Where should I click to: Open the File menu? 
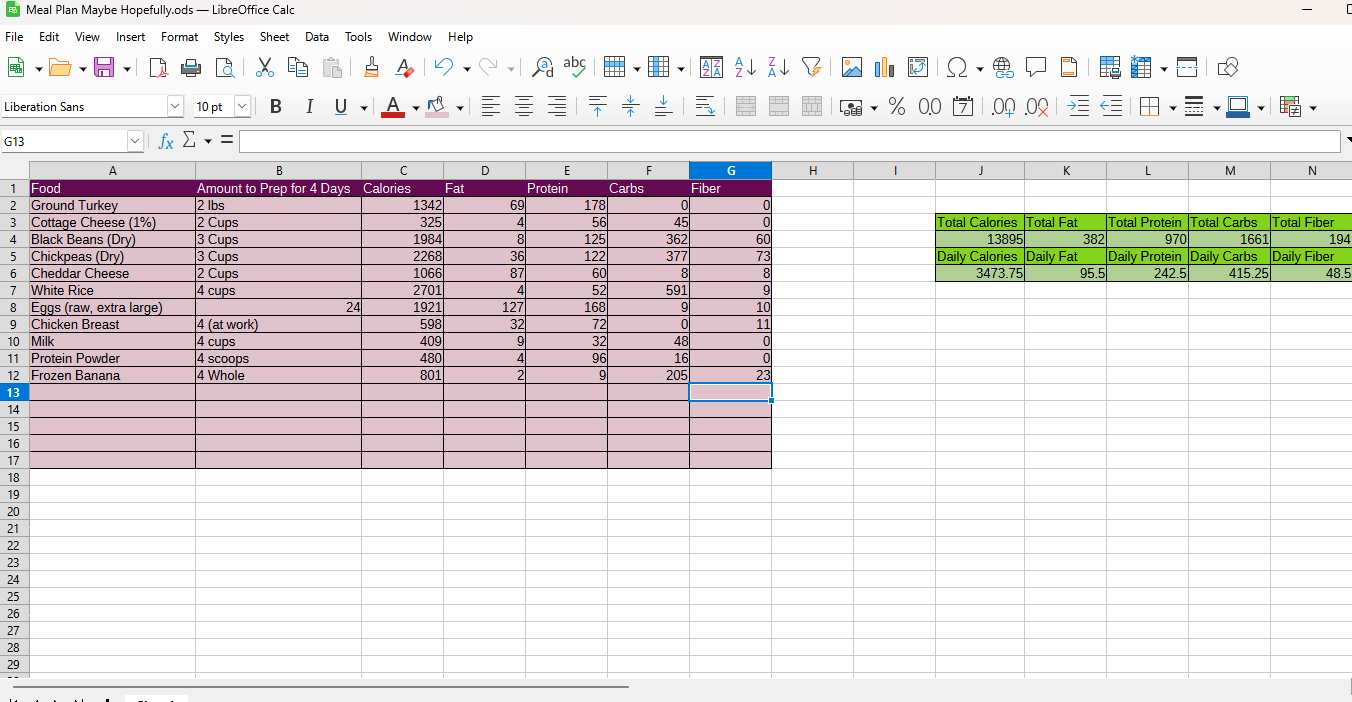[x=14, y=37]
